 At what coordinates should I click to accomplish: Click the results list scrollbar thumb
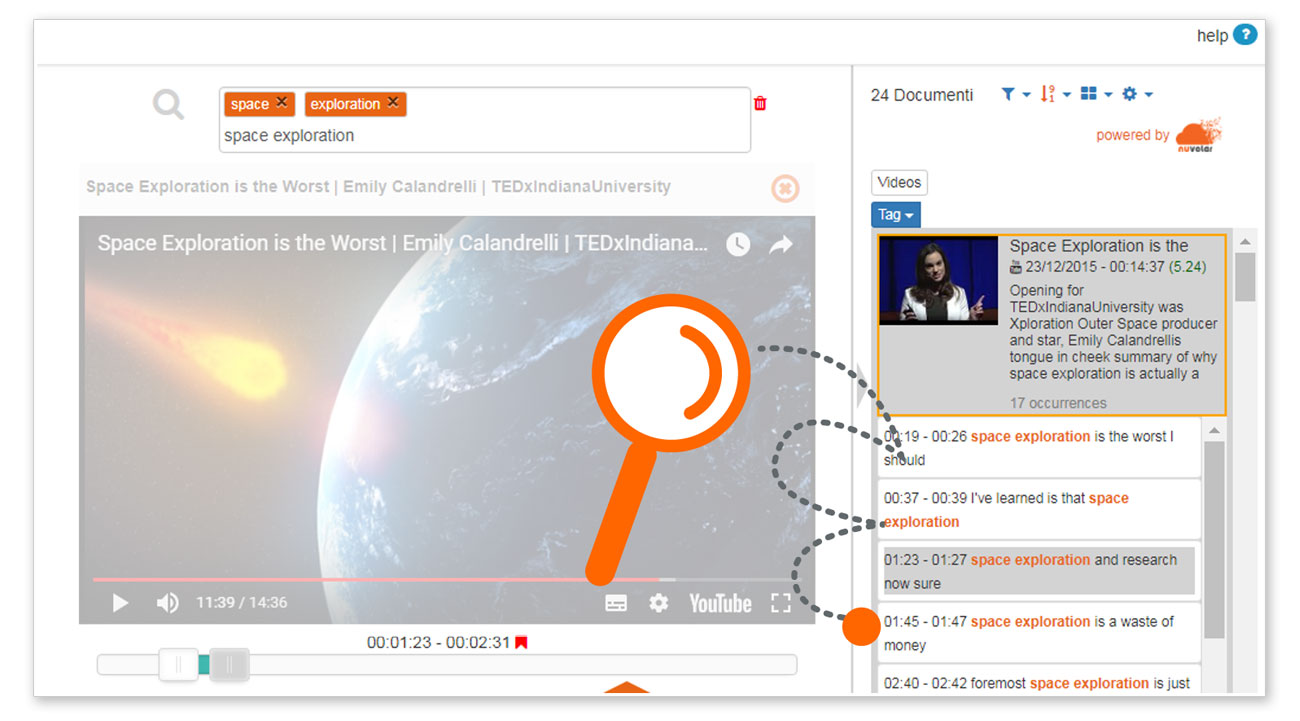1245,277
